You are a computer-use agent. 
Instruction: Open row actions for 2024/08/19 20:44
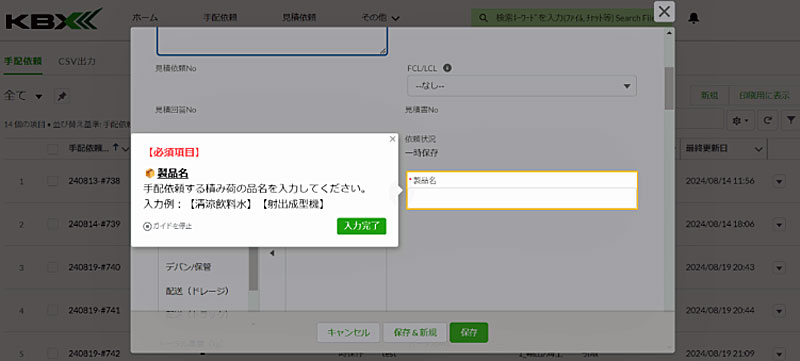coord(780,310)
